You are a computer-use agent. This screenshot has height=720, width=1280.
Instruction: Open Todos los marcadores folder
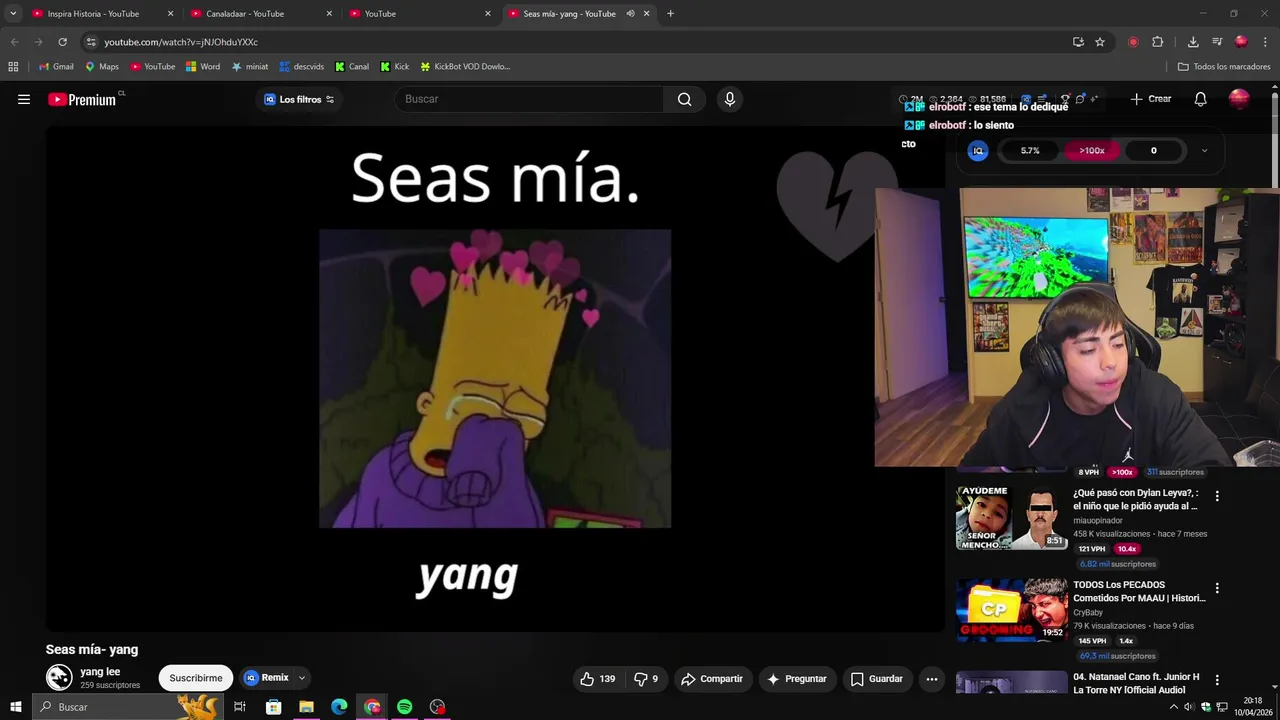coord(1224,67)
